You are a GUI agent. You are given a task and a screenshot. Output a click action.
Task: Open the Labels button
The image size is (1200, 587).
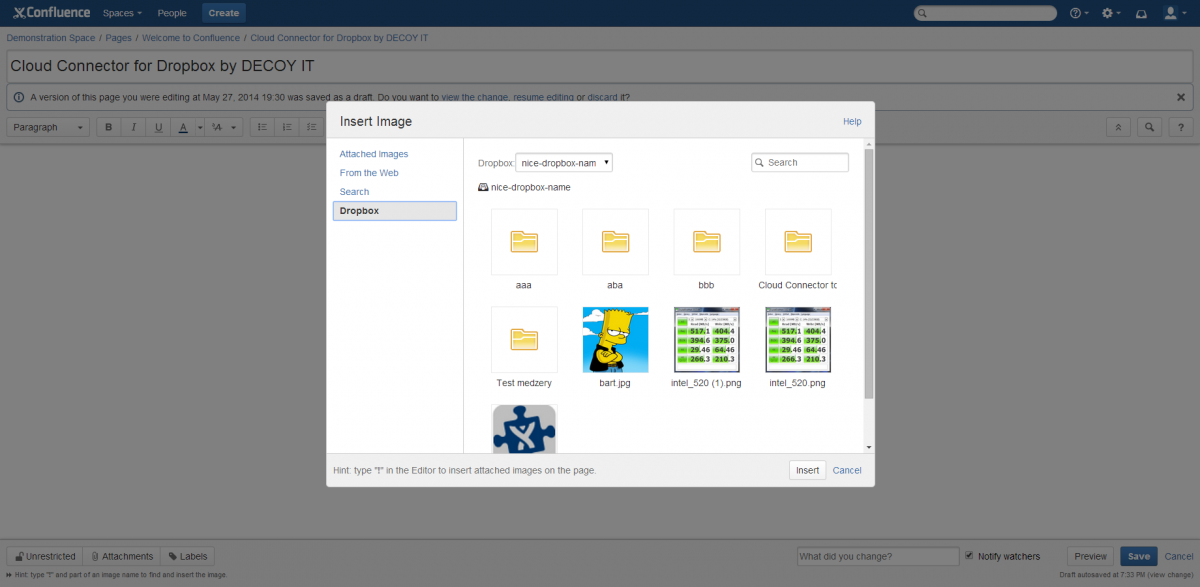pos(187,556)
